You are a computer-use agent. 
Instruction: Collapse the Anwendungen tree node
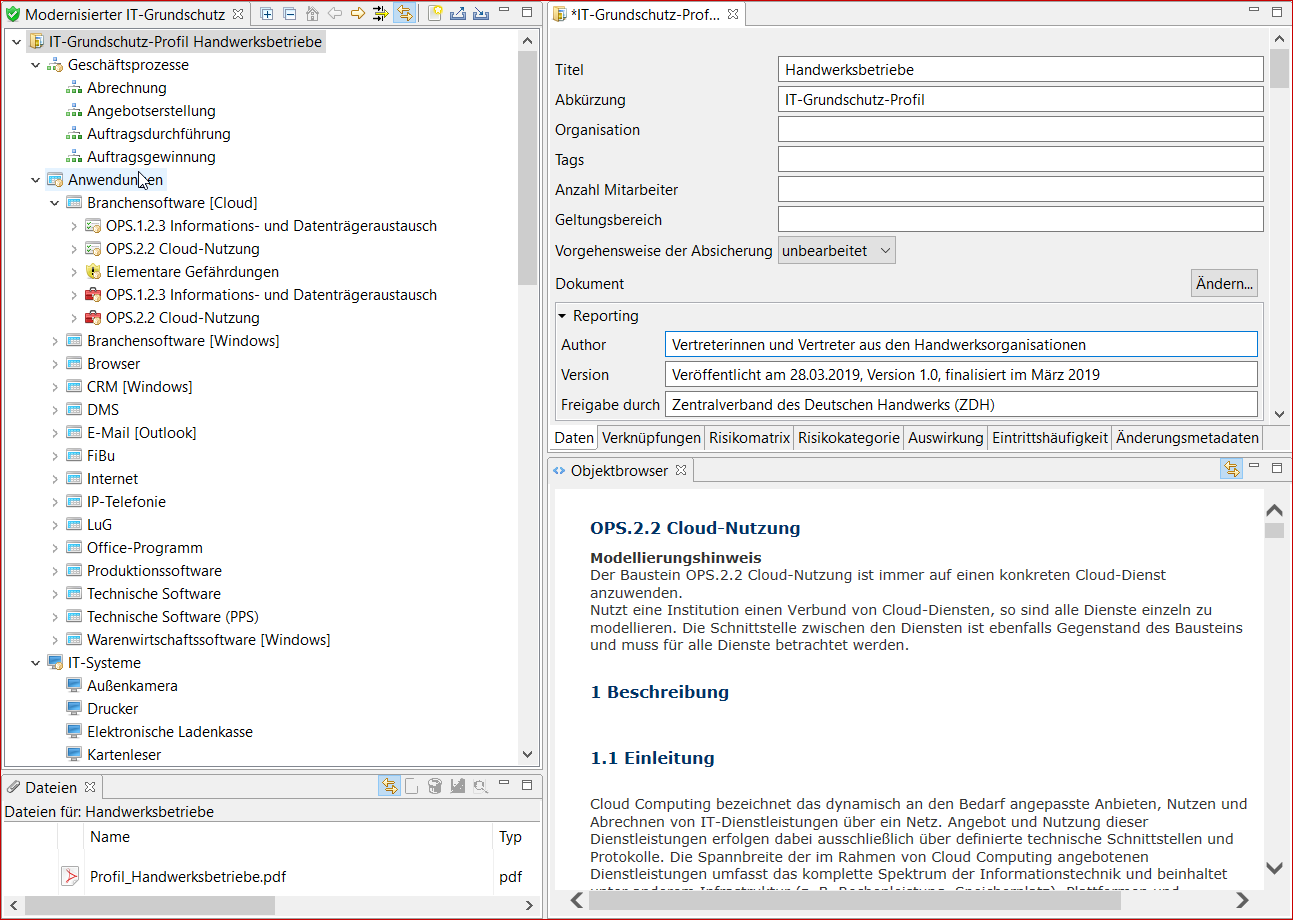36,180
